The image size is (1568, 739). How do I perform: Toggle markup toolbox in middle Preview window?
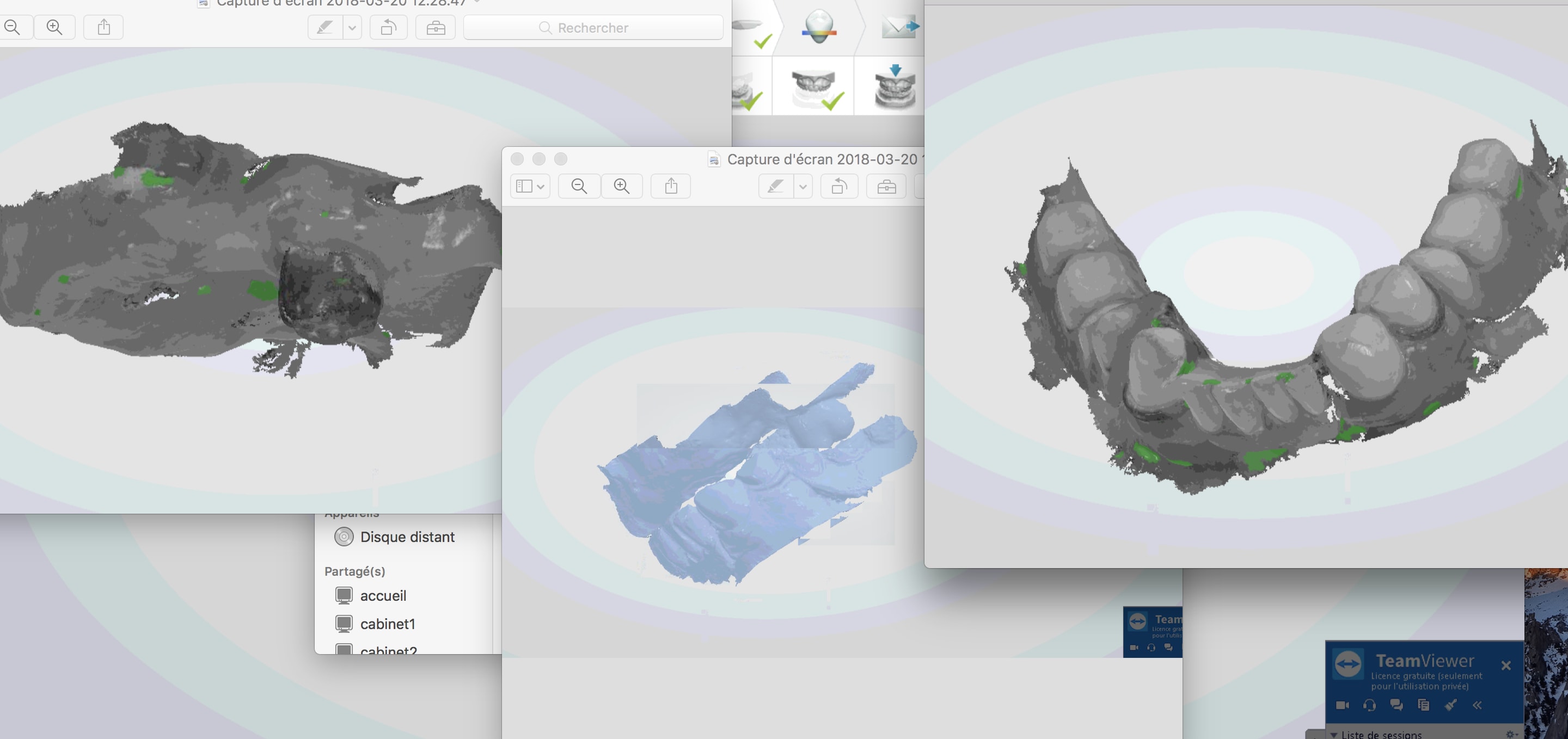pyautogui.click(x=886, y=186)
